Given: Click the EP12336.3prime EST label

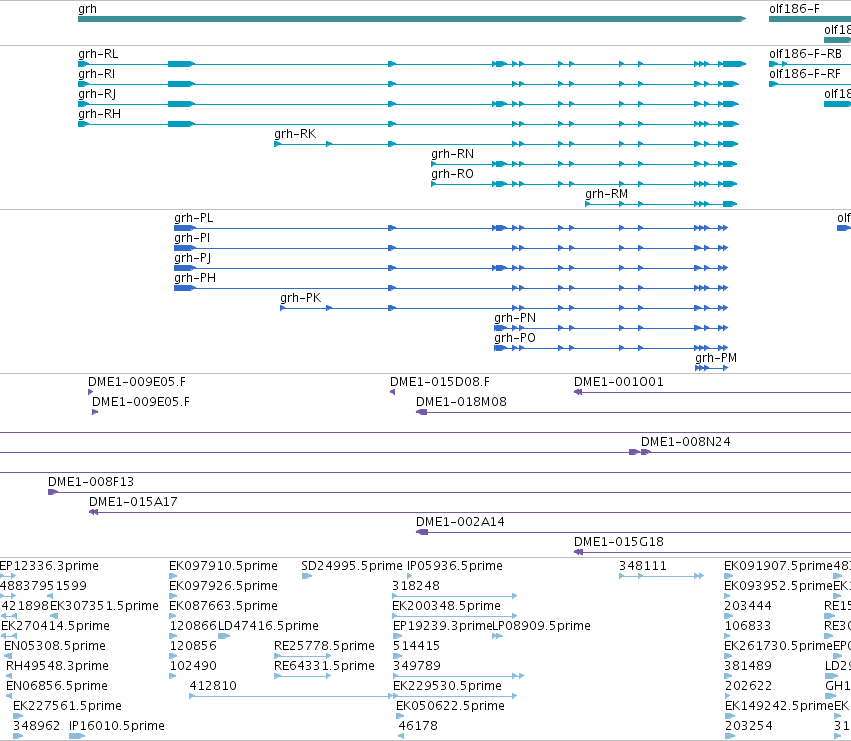Looking at the screenshot, I should point(49,566).
